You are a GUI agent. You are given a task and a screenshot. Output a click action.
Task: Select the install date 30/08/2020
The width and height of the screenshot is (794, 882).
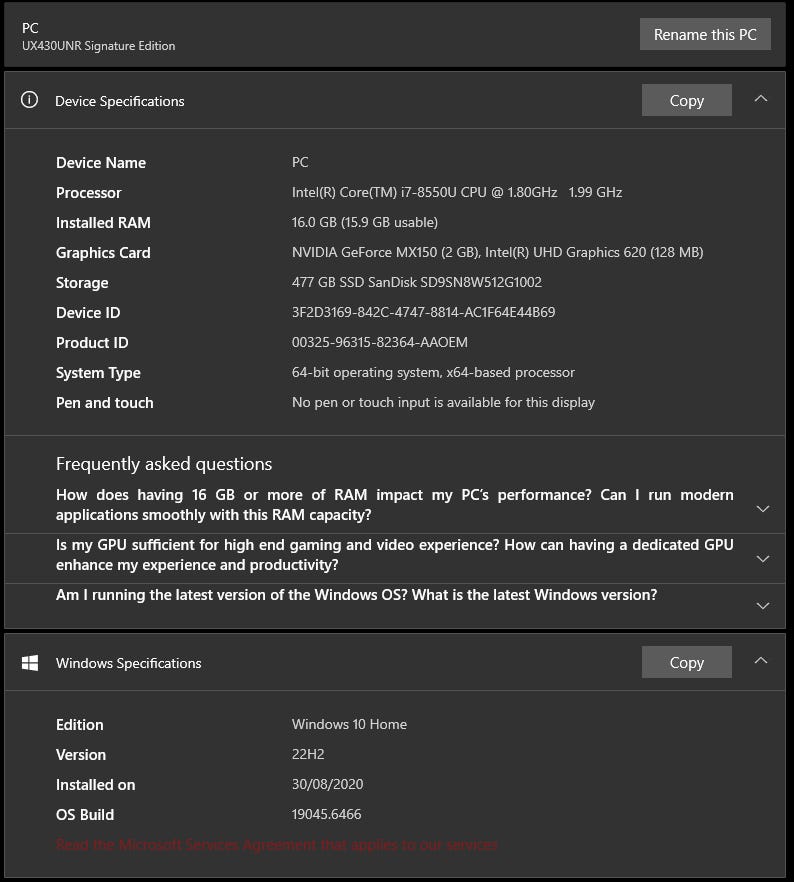pos(327,784)
